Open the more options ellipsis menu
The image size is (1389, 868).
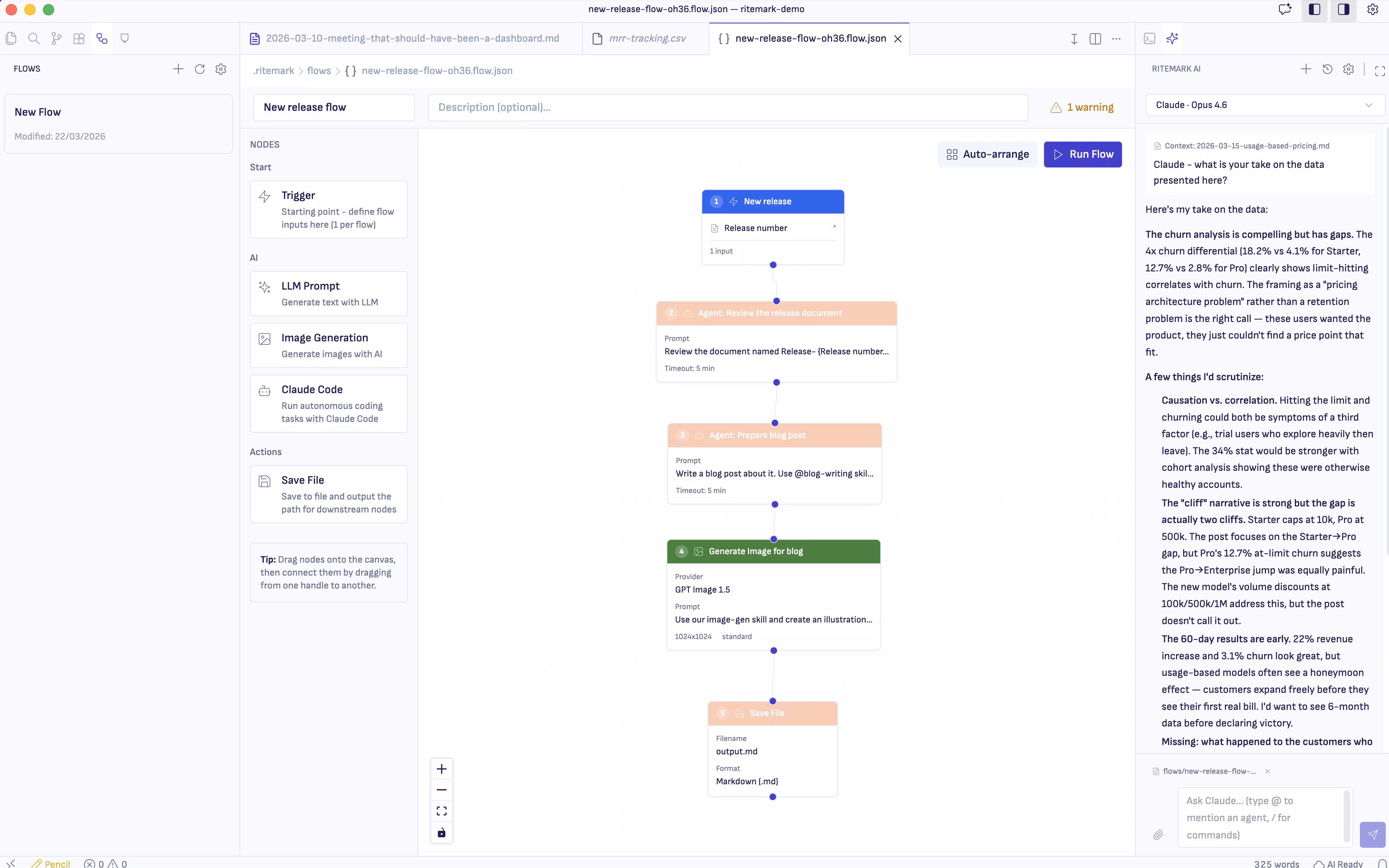point(1116,38)
